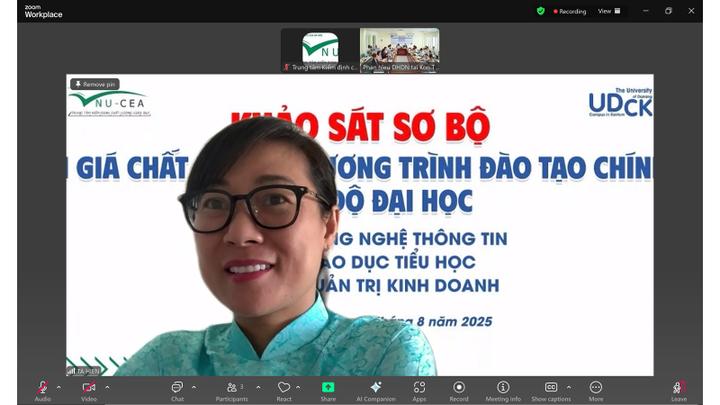Image resolution: width=720 pixels, height=405 pixels.
Task: Expand the participants options caret
Action: coord(259,388)
